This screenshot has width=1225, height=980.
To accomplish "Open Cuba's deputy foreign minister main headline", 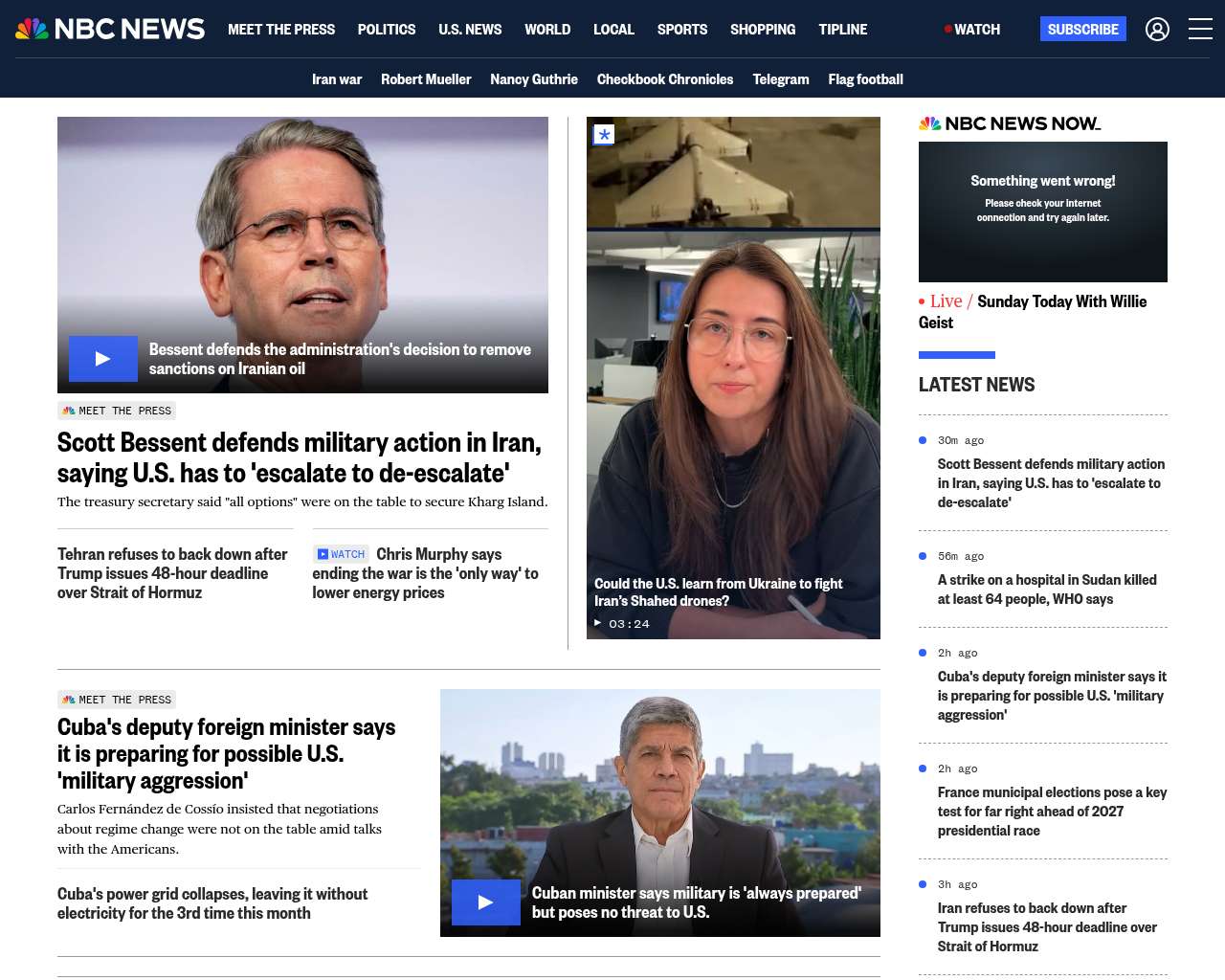I will [x=226, y=754].
